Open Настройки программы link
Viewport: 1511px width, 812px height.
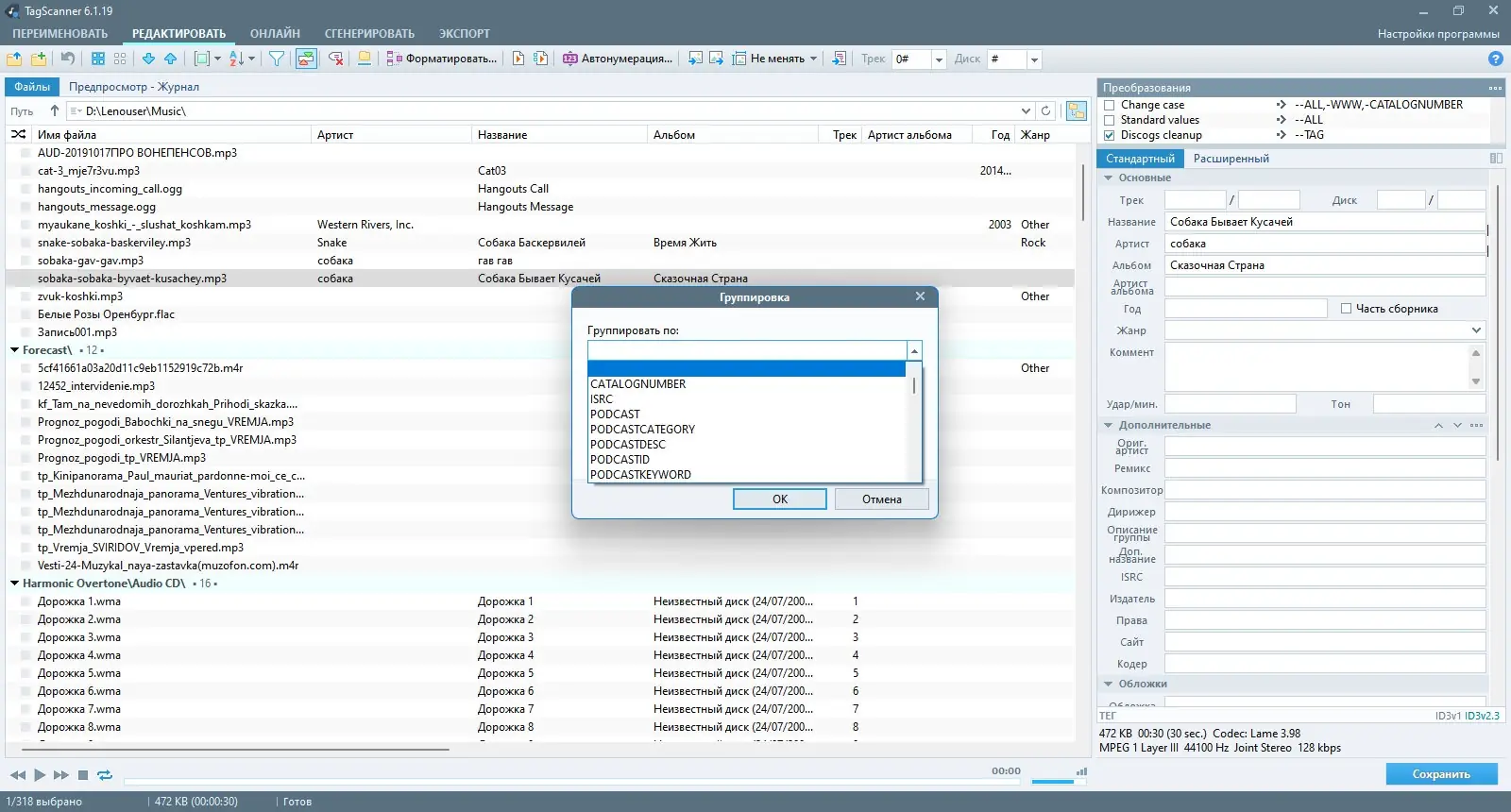pos(1438,34)
